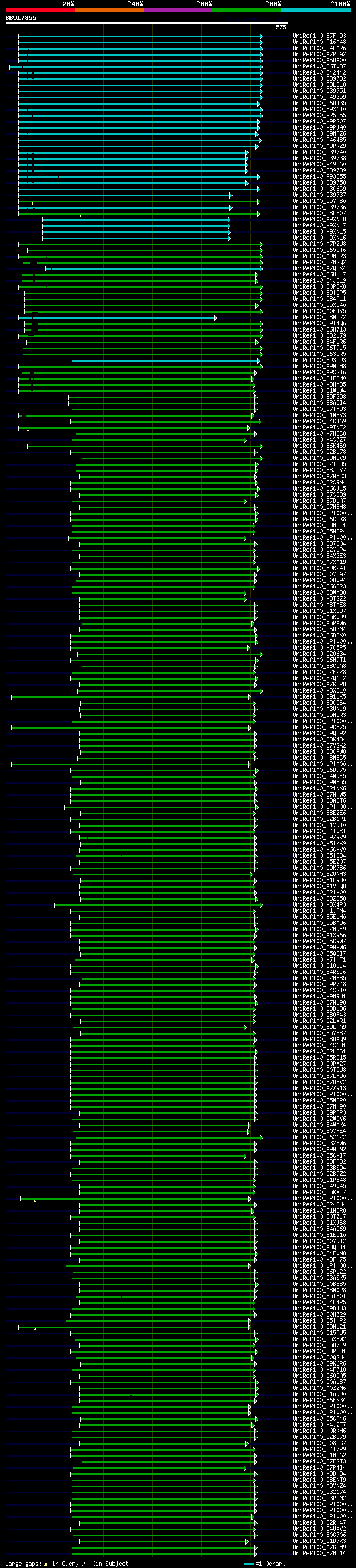Select hit UniRef100_C7P4I4
356x1568 pixels.
[x=319, y=1467]
